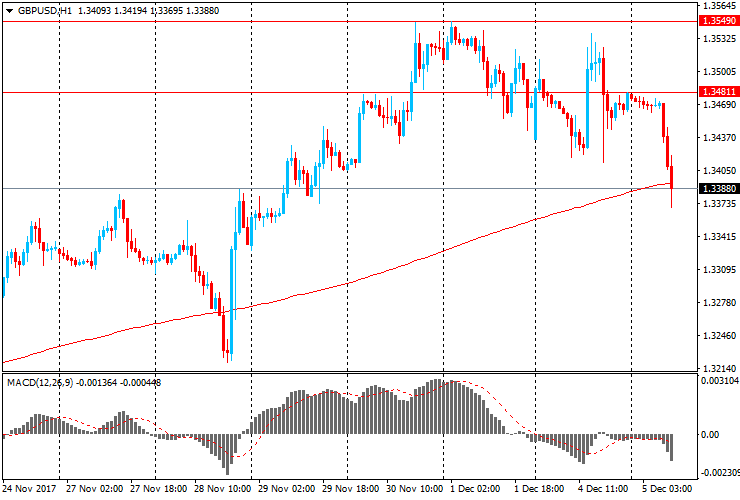Select the MACD(12,26,9) indicator label
740x500 pixels.
tap(40, 382)
